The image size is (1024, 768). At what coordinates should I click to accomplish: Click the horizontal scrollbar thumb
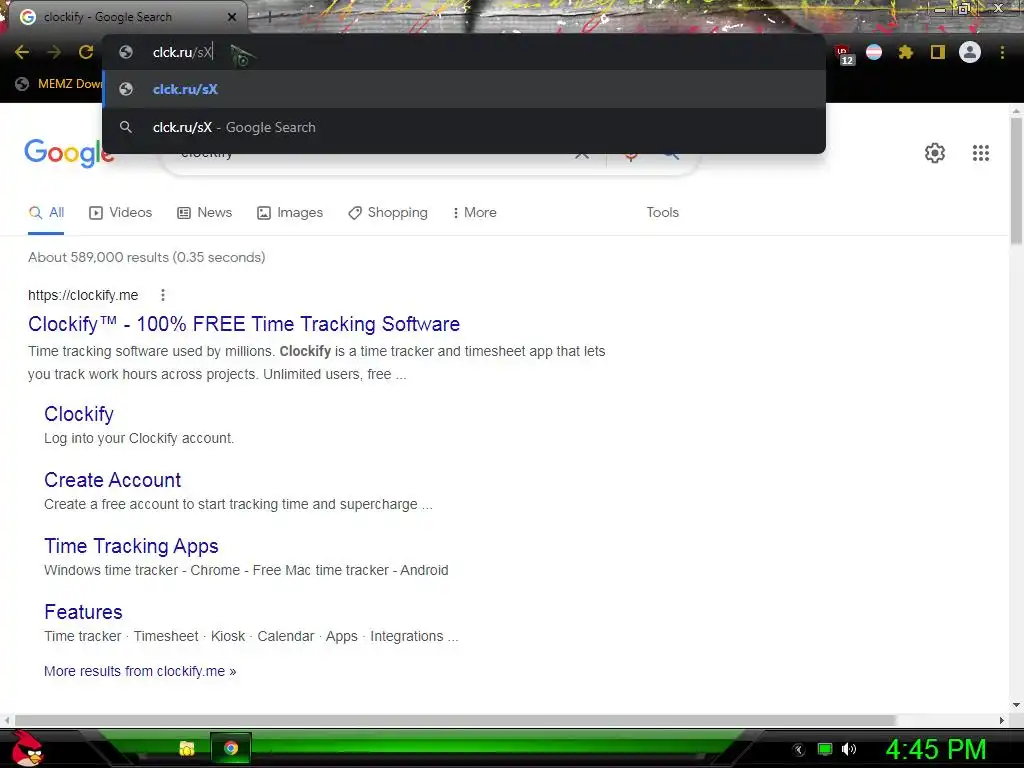[x=455, y=720]
